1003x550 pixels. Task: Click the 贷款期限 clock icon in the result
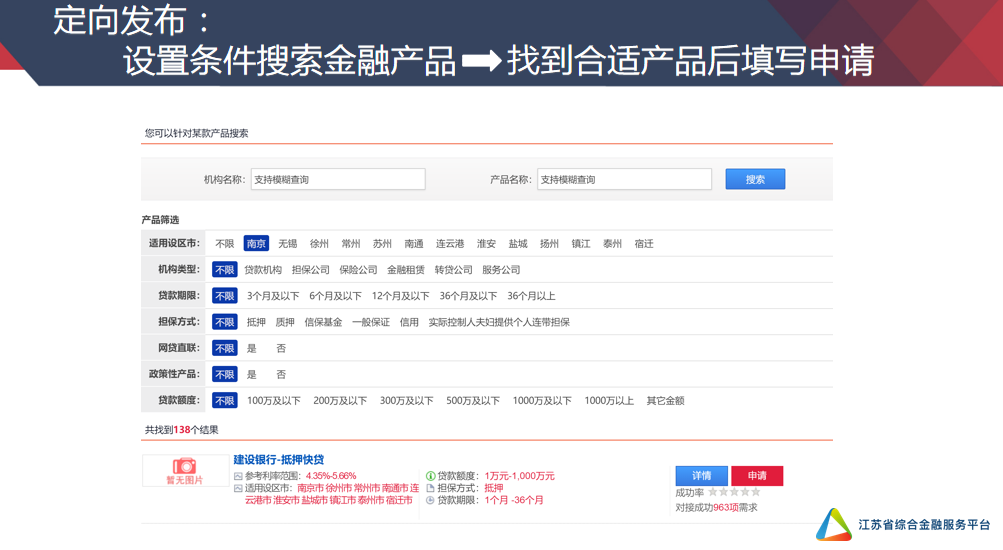point(430,500)
